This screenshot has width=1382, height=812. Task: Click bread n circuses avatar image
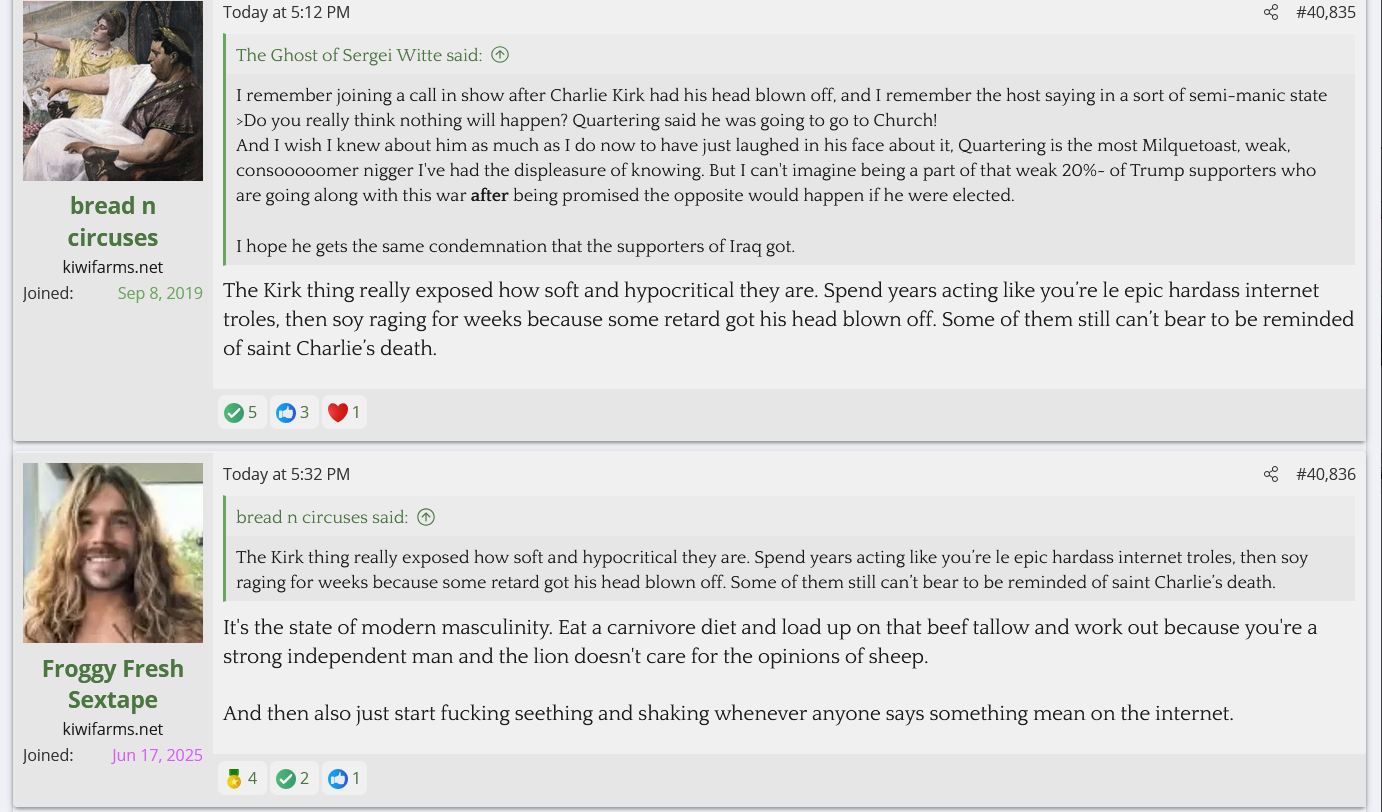click(113, 90)
